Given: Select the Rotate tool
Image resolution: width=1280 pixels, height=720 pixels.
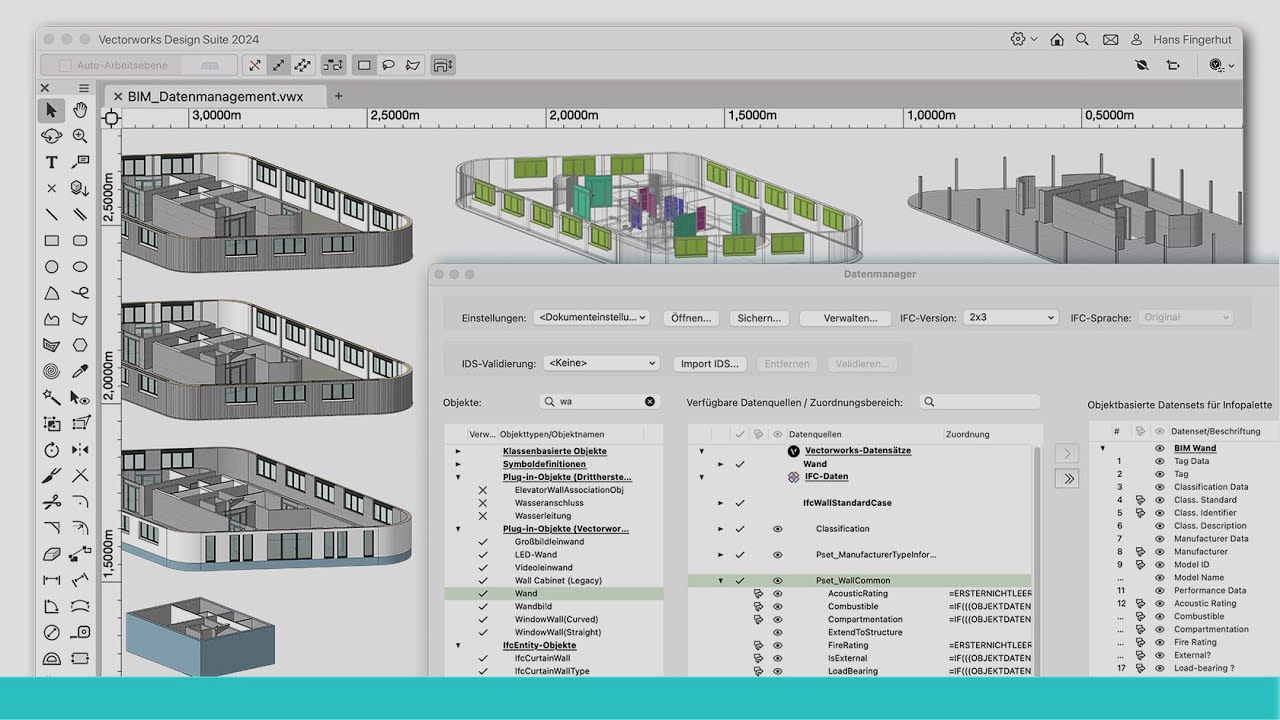Looking at the screenshot, I should [51, 450].
